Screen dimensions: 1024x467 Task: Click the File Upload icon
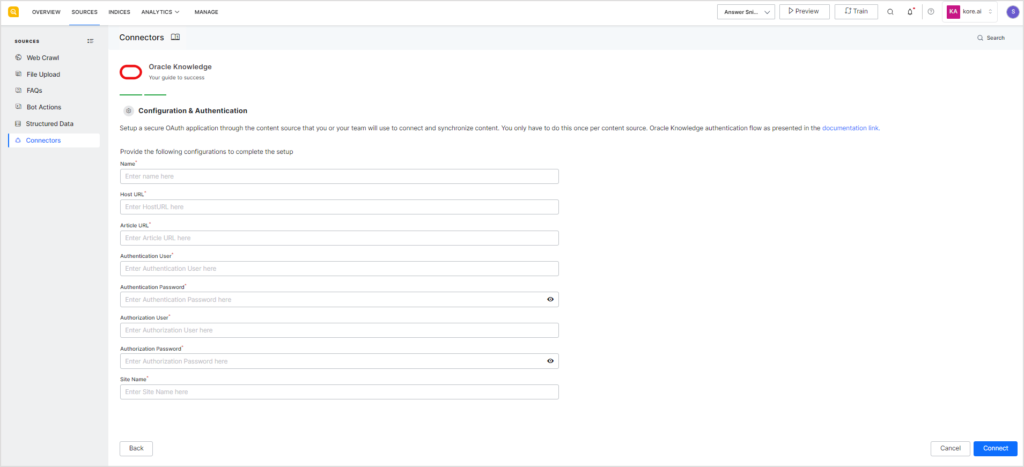[x=18, y=74]
